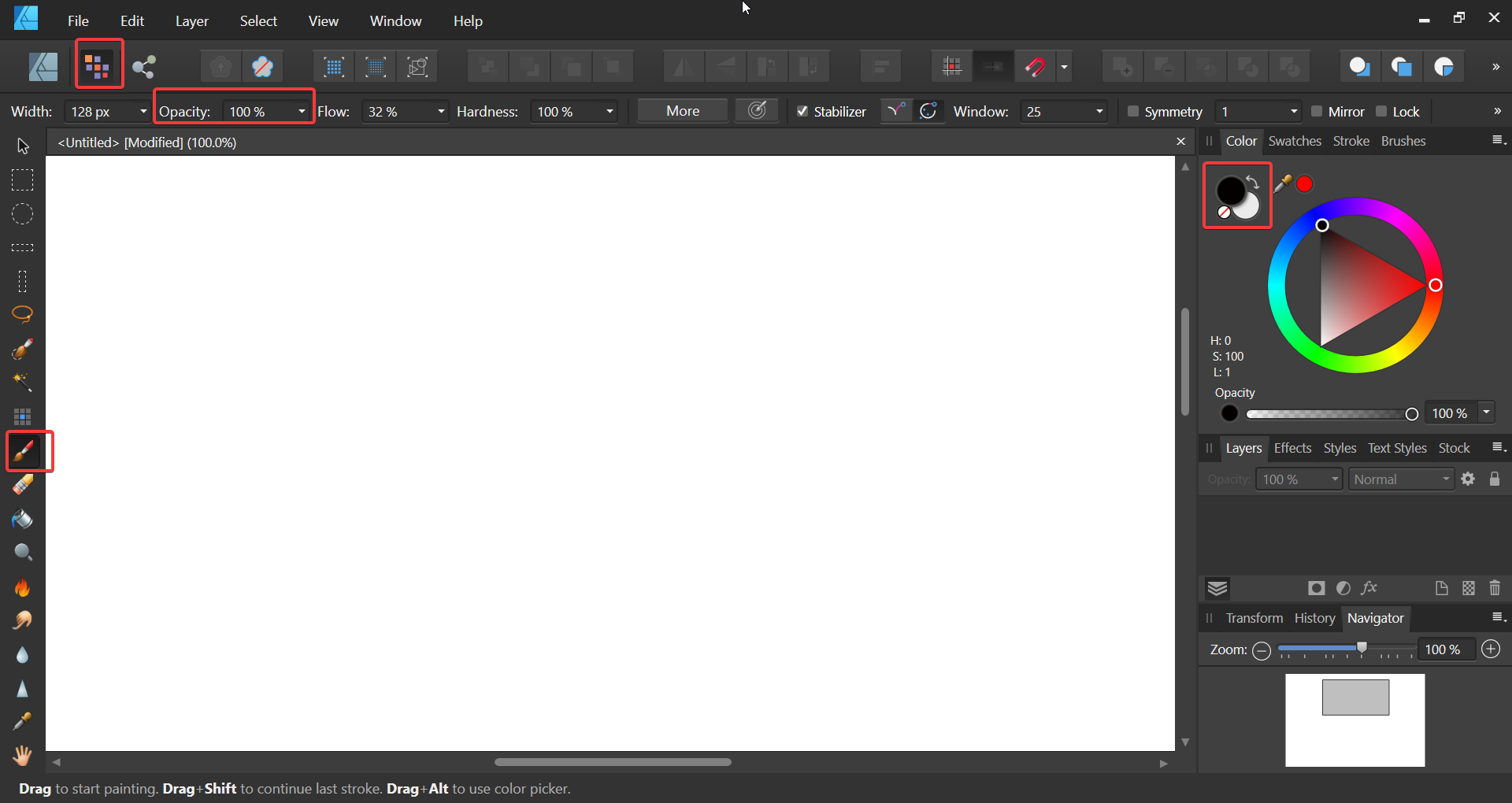Expand snapping options dropdown arrow
The height and width of the screenshot is (803, 1512).
(1064, 67)
